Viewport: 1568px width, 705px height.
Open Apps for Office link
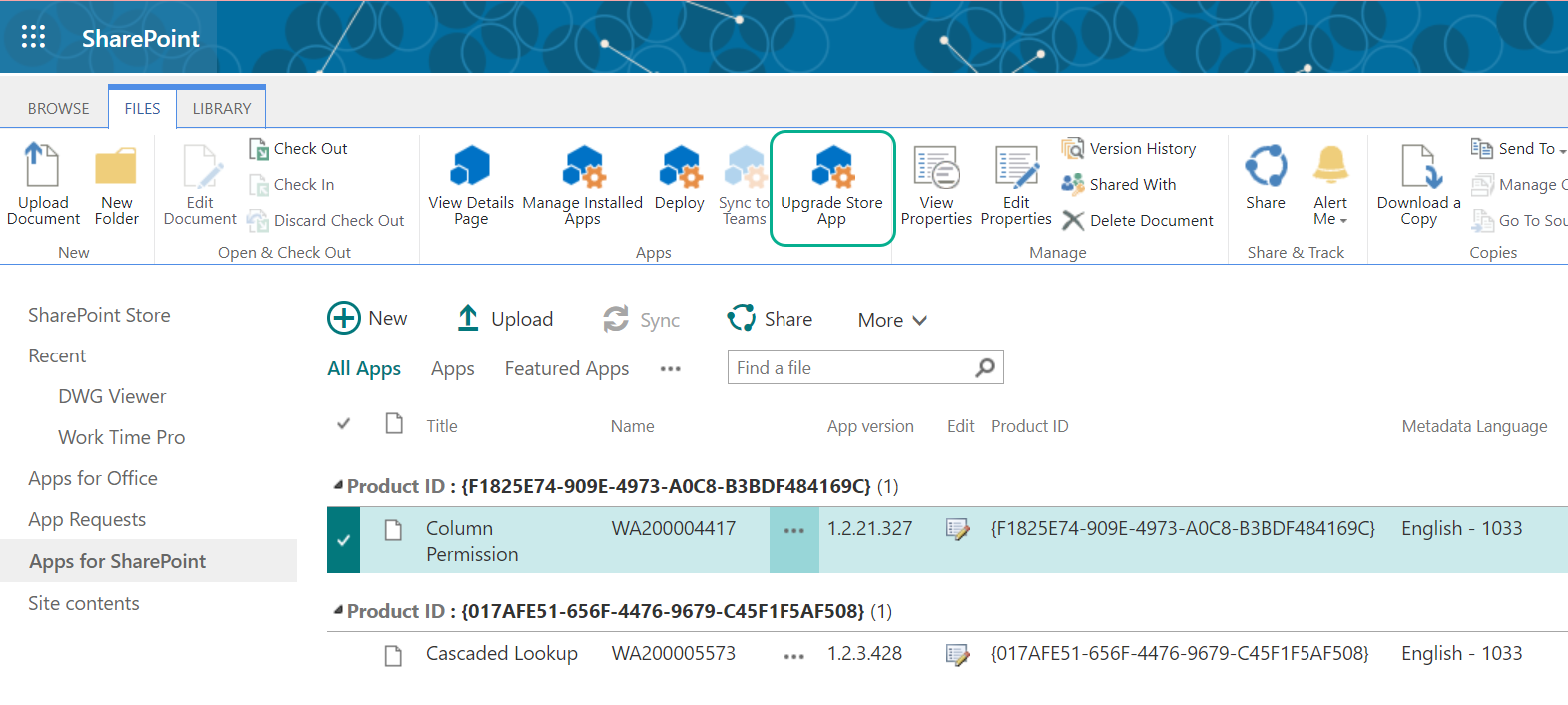tap(93, 478)
